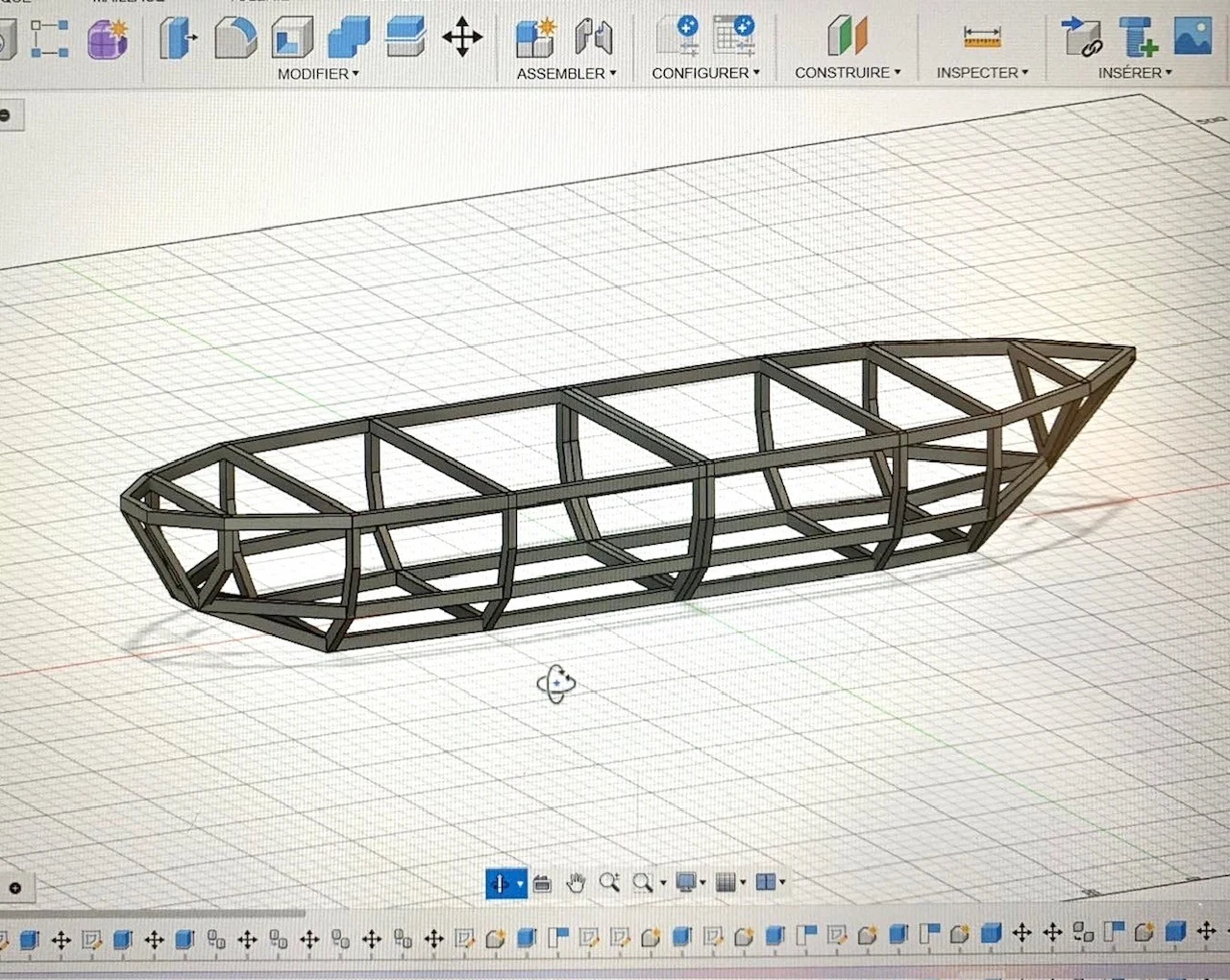Click the Look At camera icon
The width and height of the screenshot is (1230, 980).
tap(542, 883)
